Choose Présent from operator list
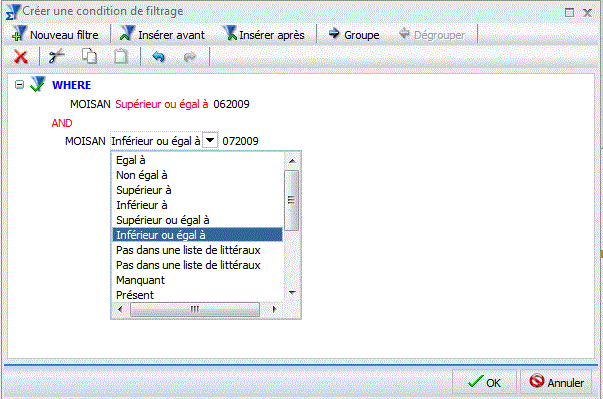This screenshot has height=399, width=603. tap(198, 295)
